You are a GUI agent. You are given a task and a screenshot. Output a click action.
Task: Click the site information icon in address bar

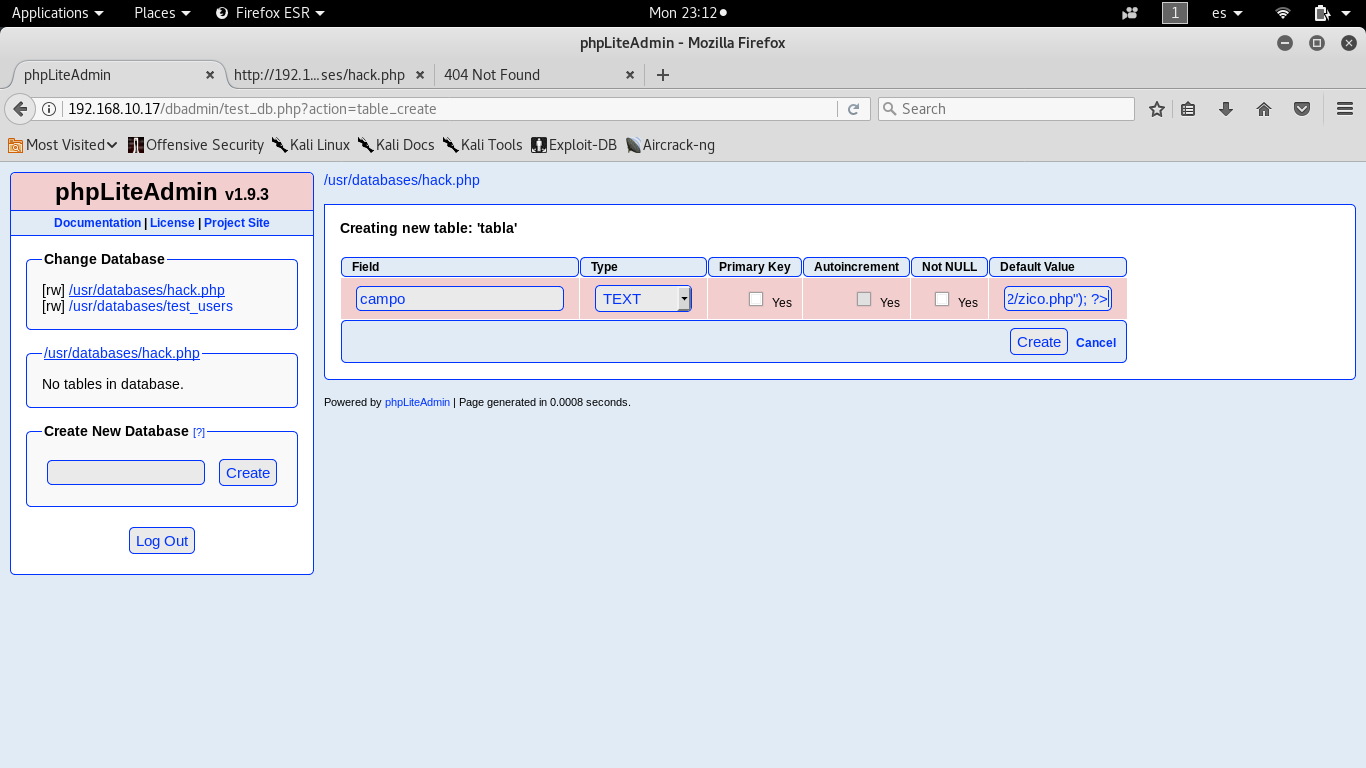tap(49, 109)
